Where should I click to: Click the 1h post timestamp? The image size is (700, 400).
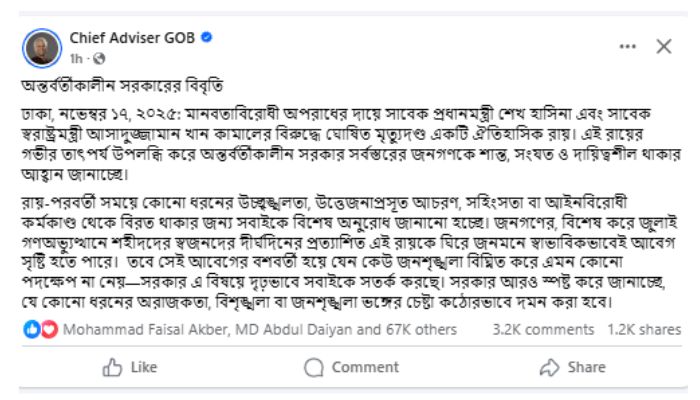point(78,58)
